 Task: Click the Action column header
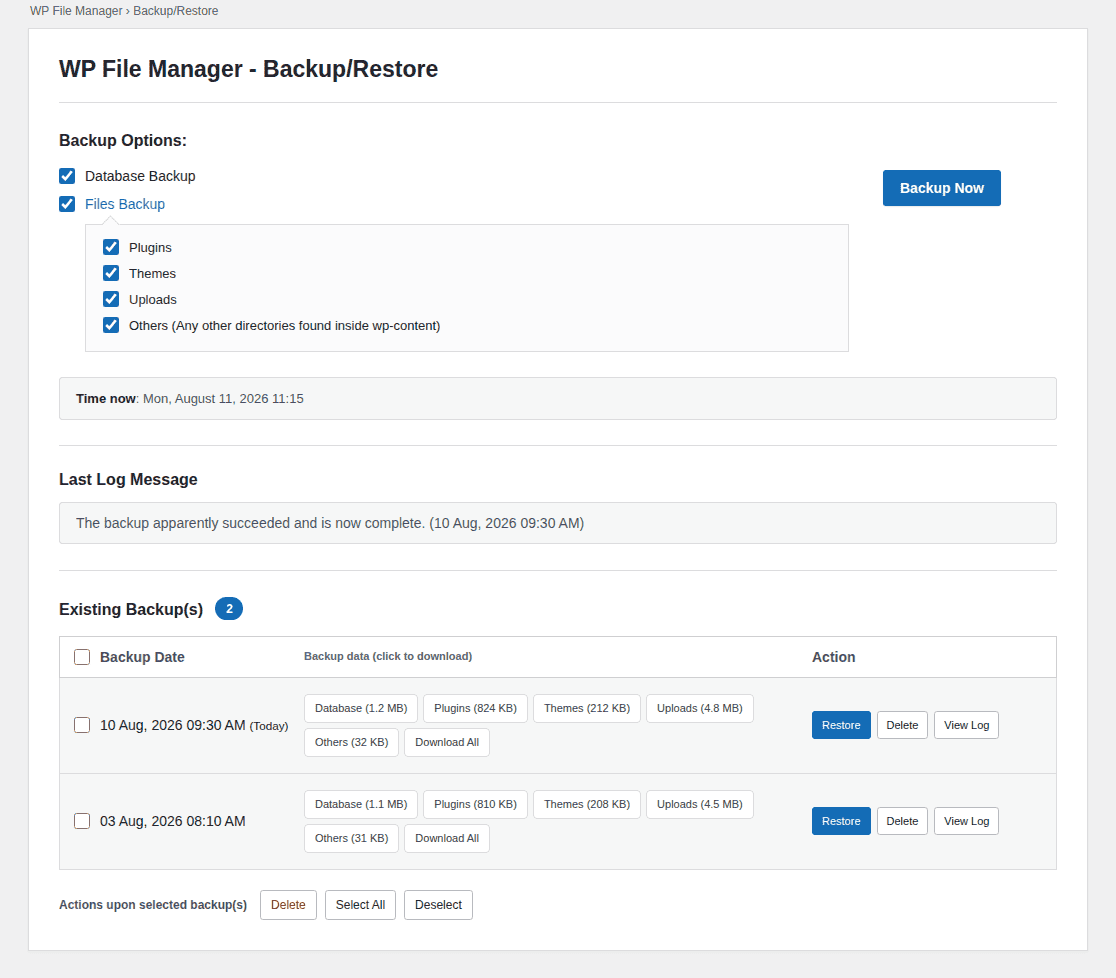pos(833,657)
